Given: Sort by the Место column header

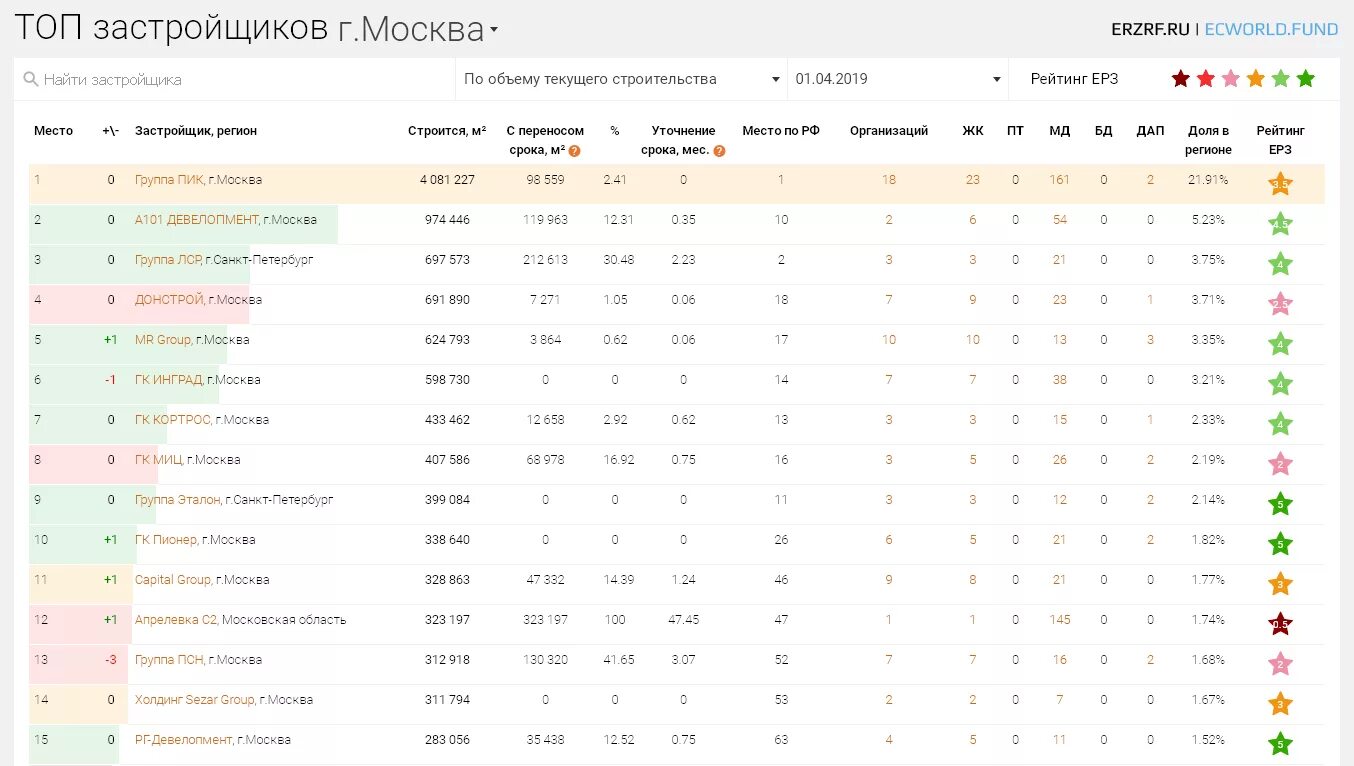Looking at the screenshot, I should click(53, 131).
